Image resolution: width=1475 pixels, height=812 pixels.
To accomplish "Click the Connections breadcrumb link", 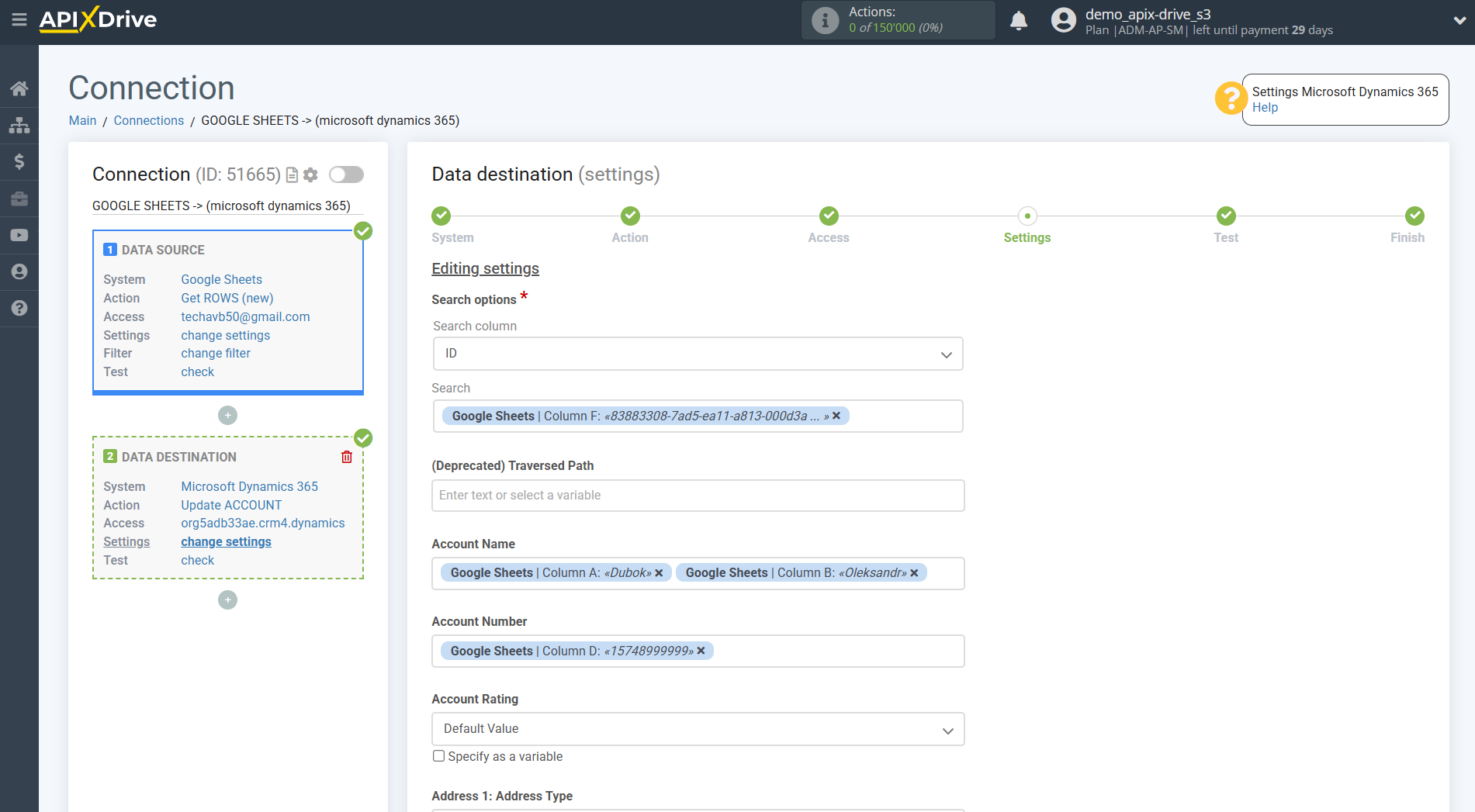I will (149, 120).
